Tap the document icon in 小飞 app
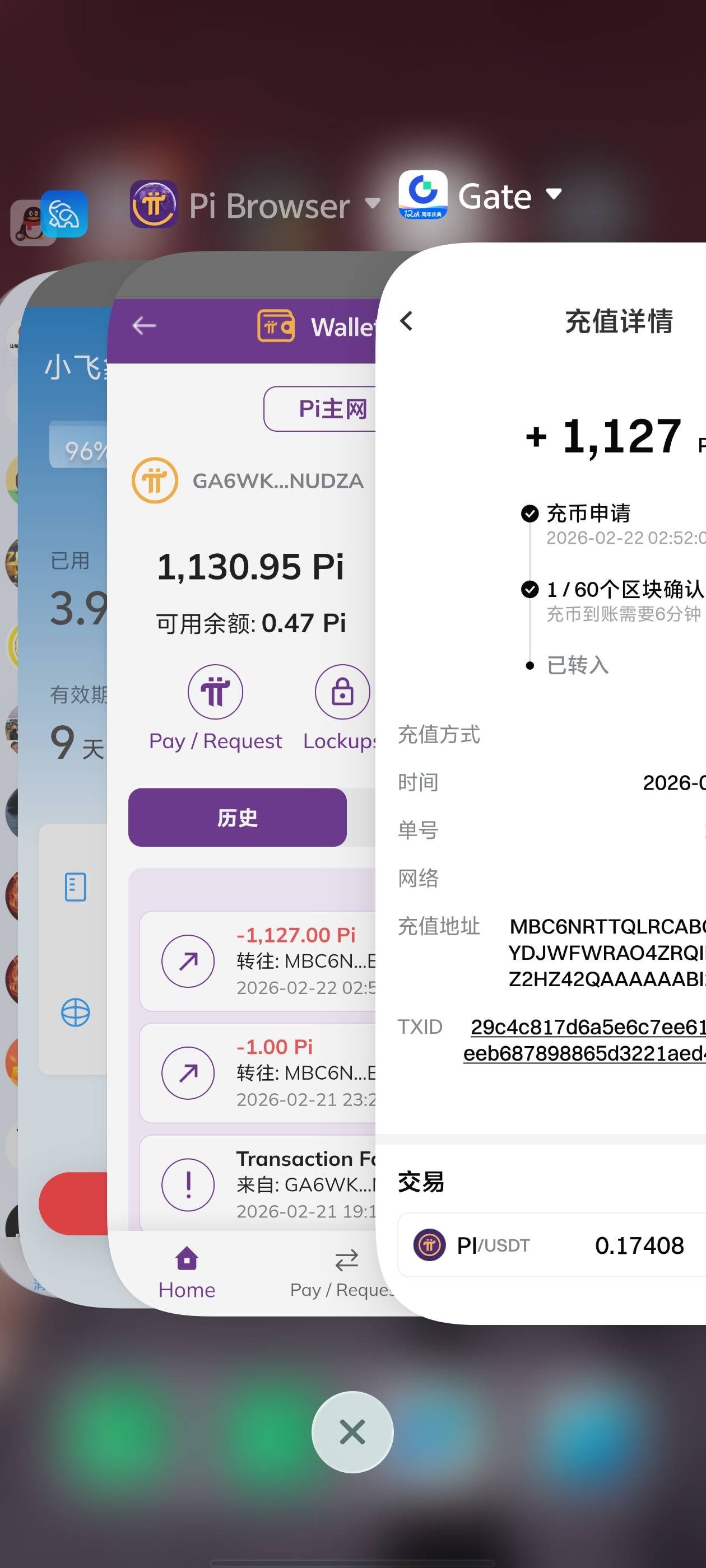706x1568 pixels. point(76,888)
